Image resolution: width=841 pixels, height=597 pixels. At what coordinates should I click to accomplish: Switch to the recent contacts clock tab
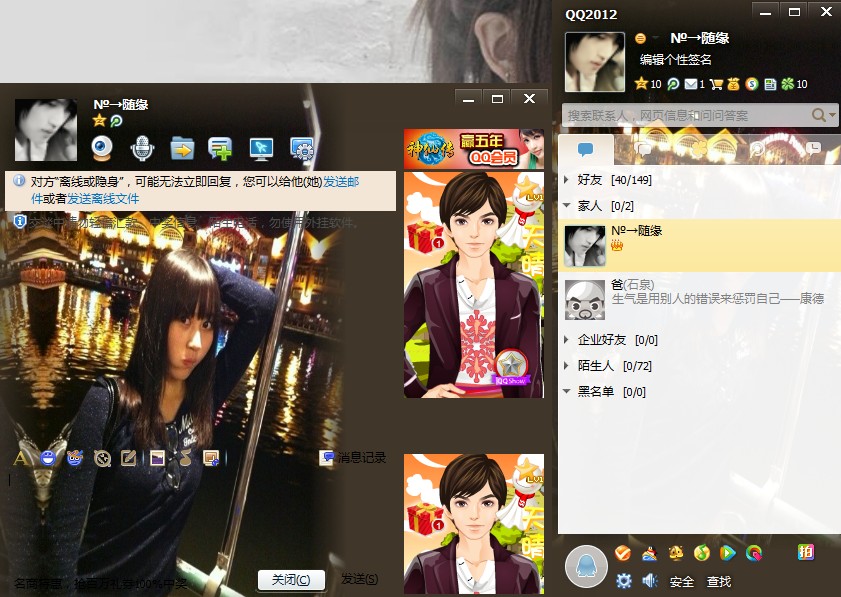[x=813, y=148]
